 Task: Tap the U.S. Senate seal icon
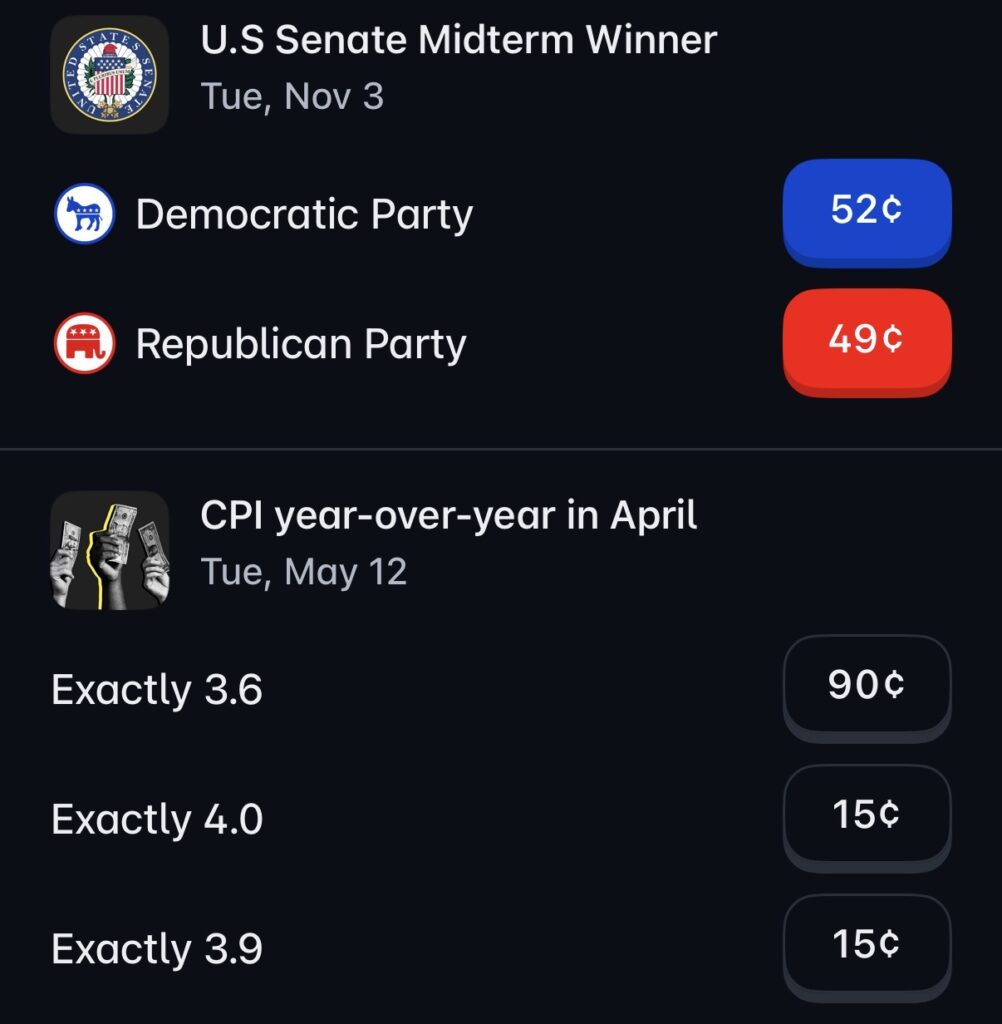109,75
